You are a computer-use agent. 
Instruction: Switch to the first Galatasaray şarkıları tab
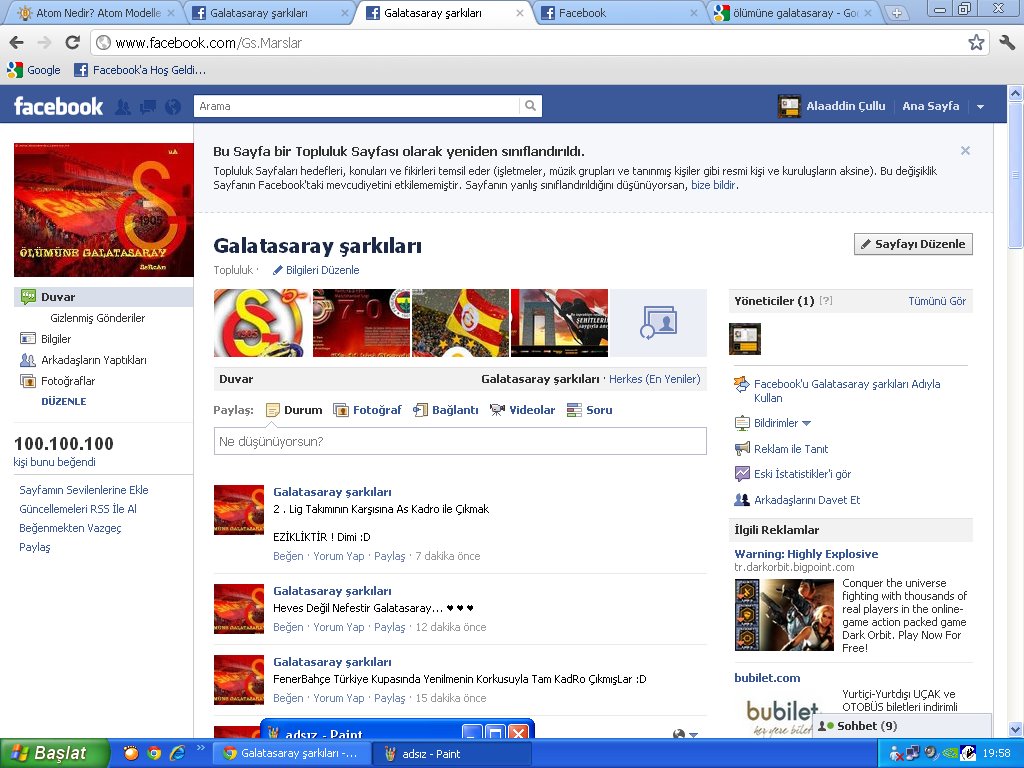(x=270, y=12)
